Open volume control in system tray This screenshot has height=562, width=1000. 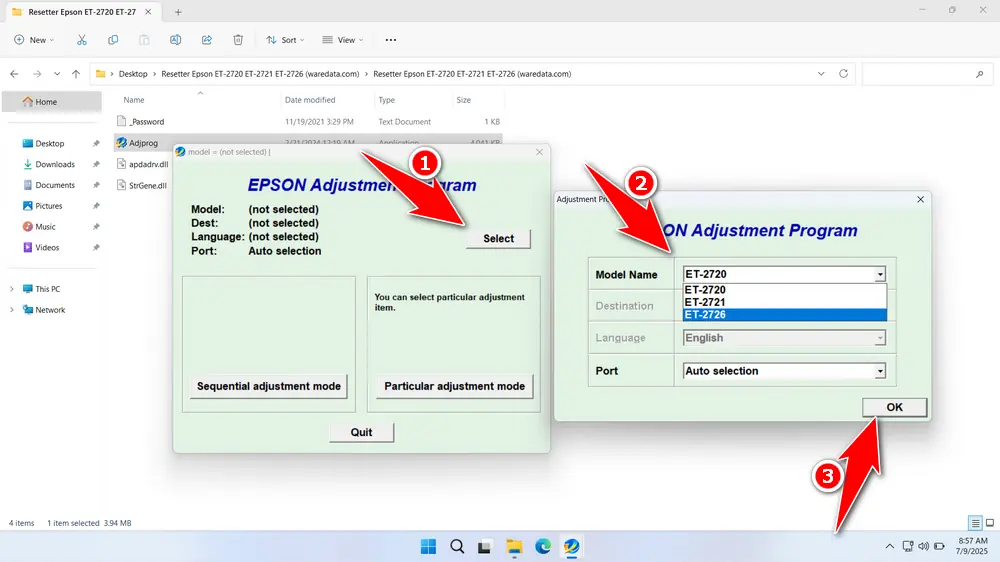coord(923,546)
